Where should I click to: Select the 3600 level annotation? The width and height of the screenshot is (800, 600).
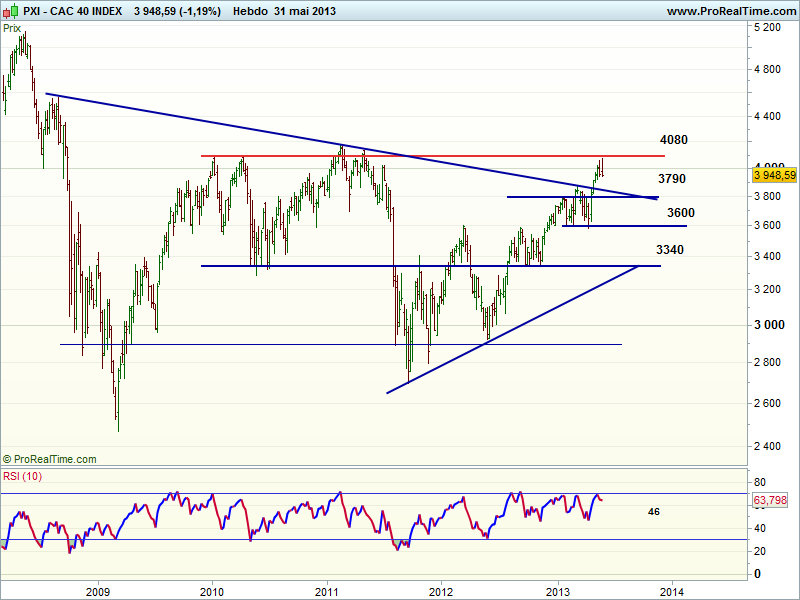[681, 213]
